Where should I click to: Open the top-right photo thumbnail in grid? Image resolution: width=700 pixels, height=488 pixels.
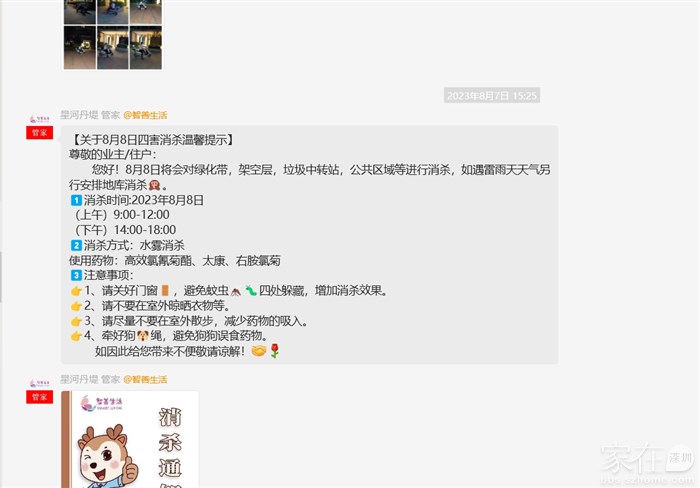click(x=146, y=12)
